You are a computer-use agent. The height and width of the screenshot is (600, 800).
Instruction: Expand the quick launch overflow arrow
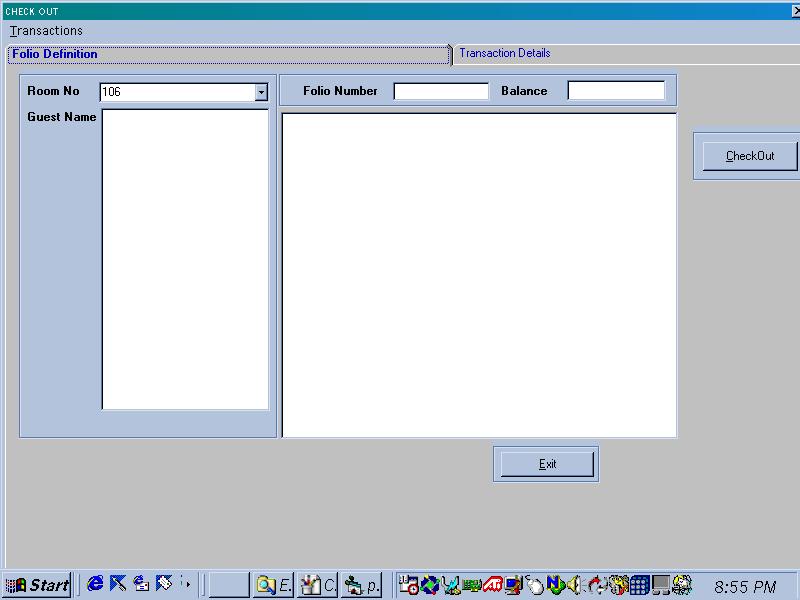[x=186, y=583]
